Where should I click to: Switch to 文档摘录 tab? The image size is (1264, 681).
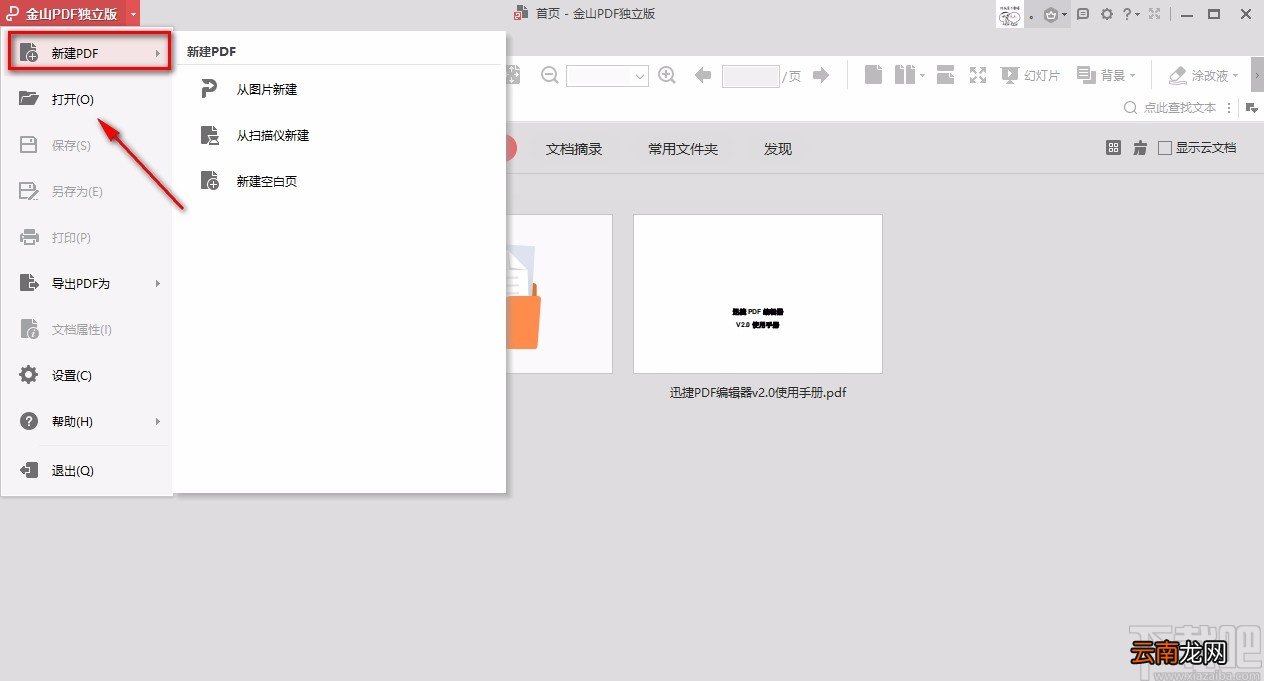coord(574,149)
